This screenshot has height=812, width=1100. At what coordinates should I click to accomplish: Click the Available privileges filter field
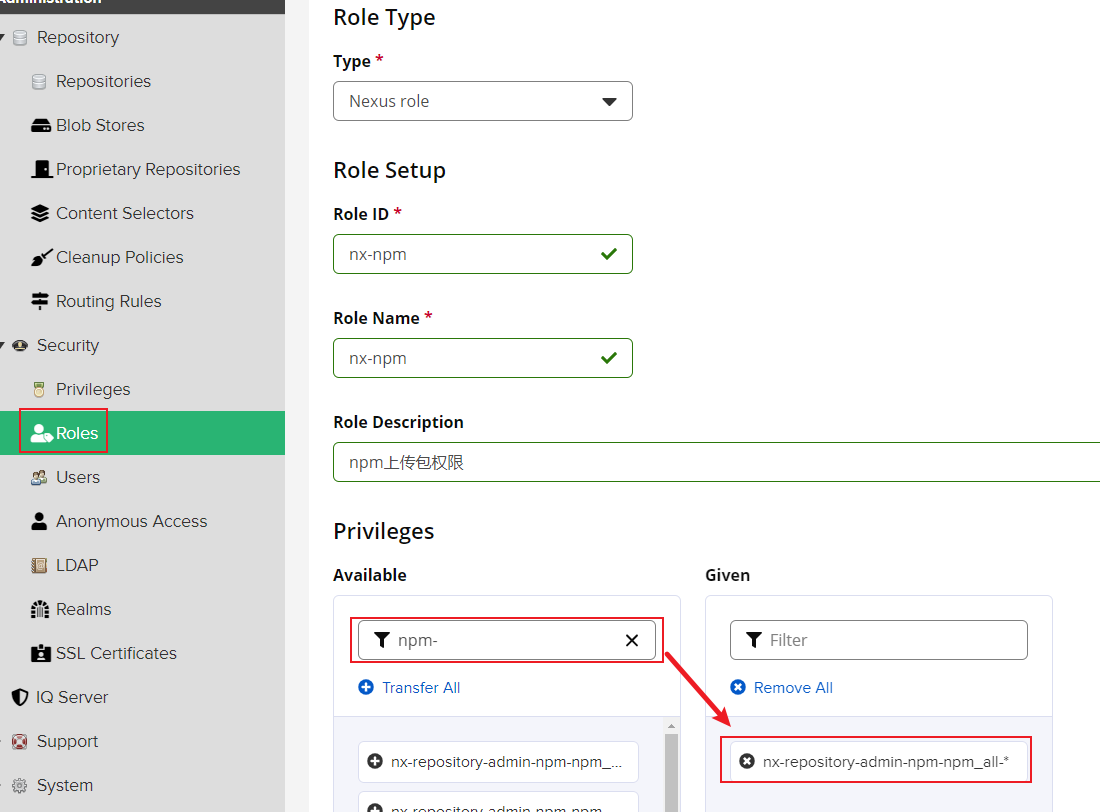click(507, 640)
